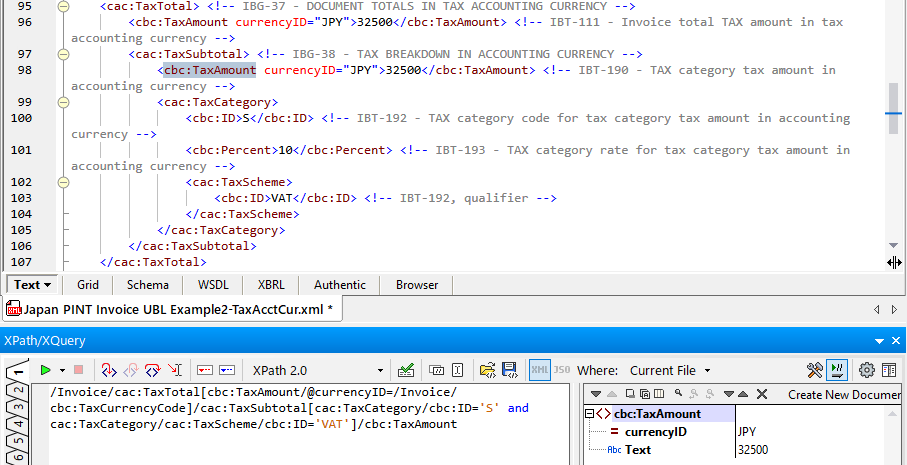This screenshot has height=465, width=907.
Task: Switch to XPath tab 1
Action: (17, 374)
